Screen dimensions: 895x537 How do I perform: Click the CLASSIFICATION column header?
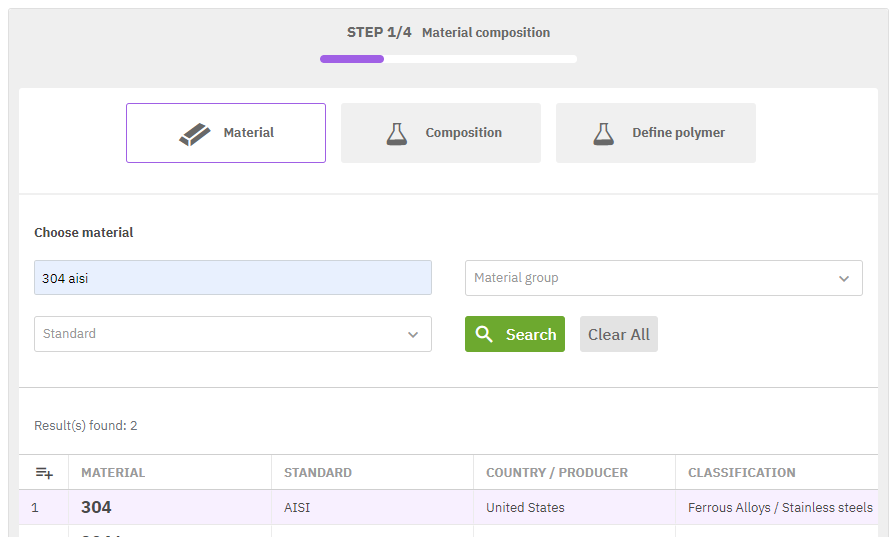pos(741,472)
